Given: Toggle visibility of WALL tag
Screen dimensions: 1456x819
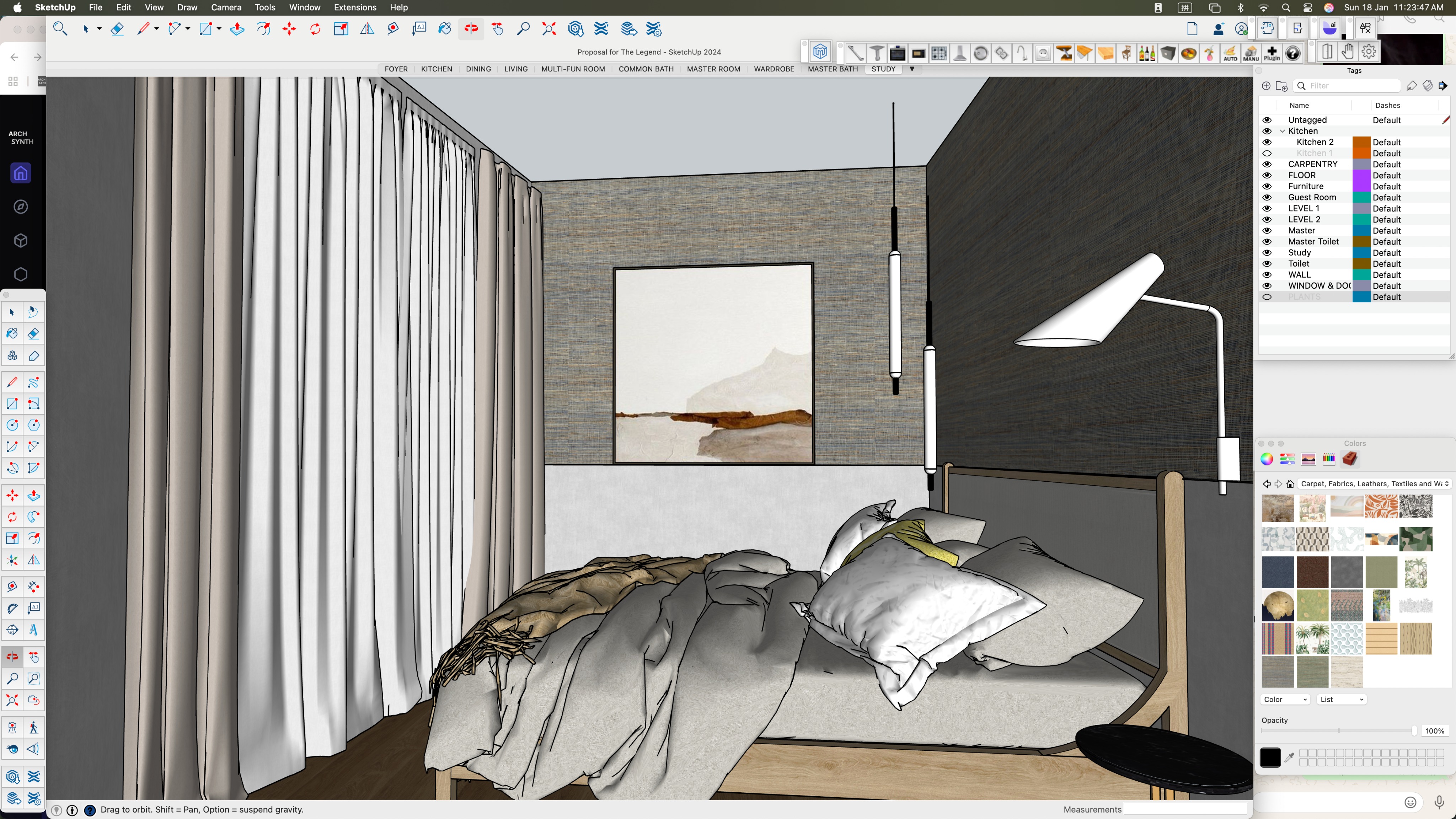Looking at the screenshot, I should pos(1267,275).
